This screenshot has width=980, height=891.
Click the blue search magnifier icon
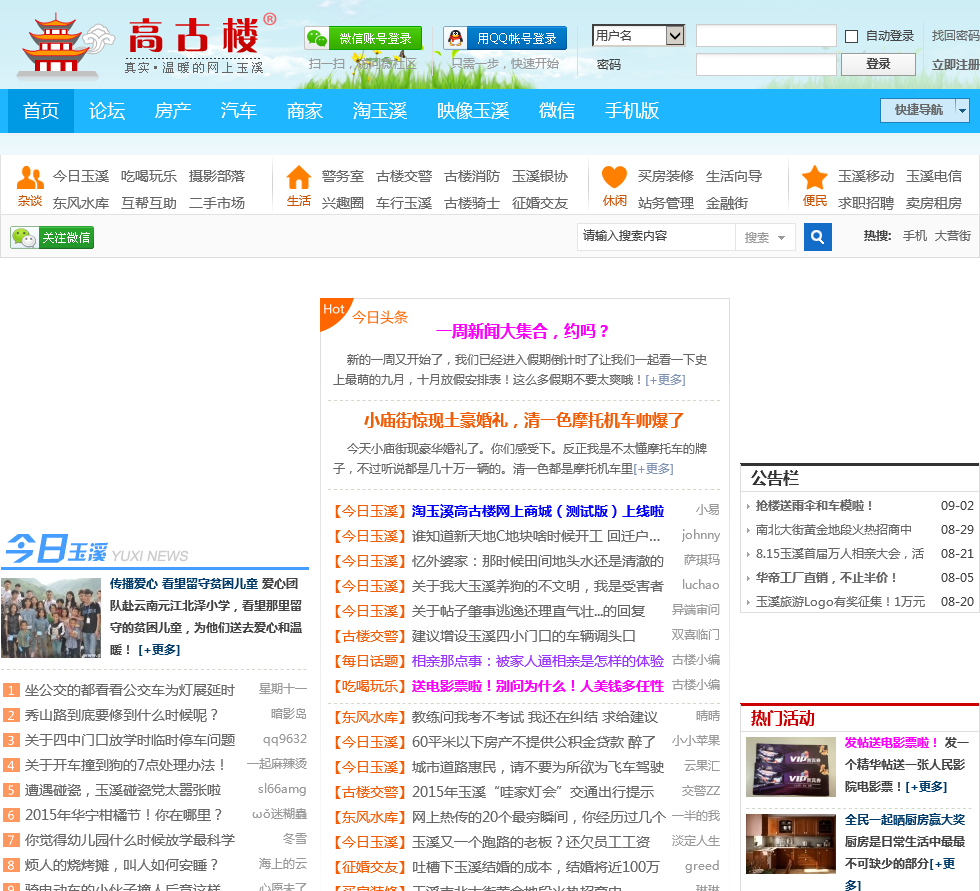tap(818, 237)
